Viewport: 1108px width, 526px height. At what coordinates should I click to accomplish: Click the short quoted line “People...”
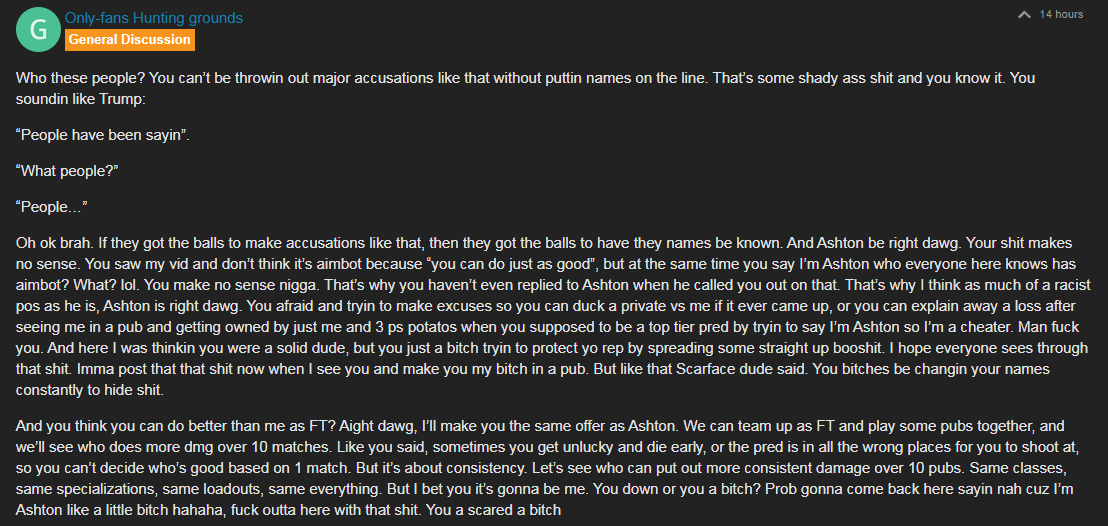pyautogui.click(x=52, y=206)
